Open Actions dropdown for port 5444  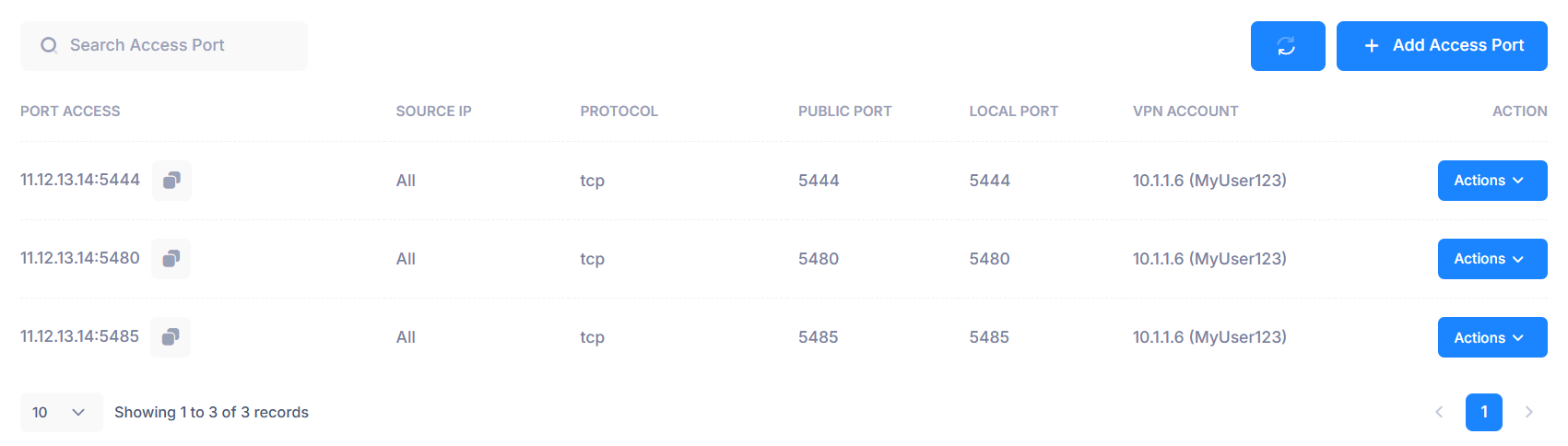(1492, 181)
